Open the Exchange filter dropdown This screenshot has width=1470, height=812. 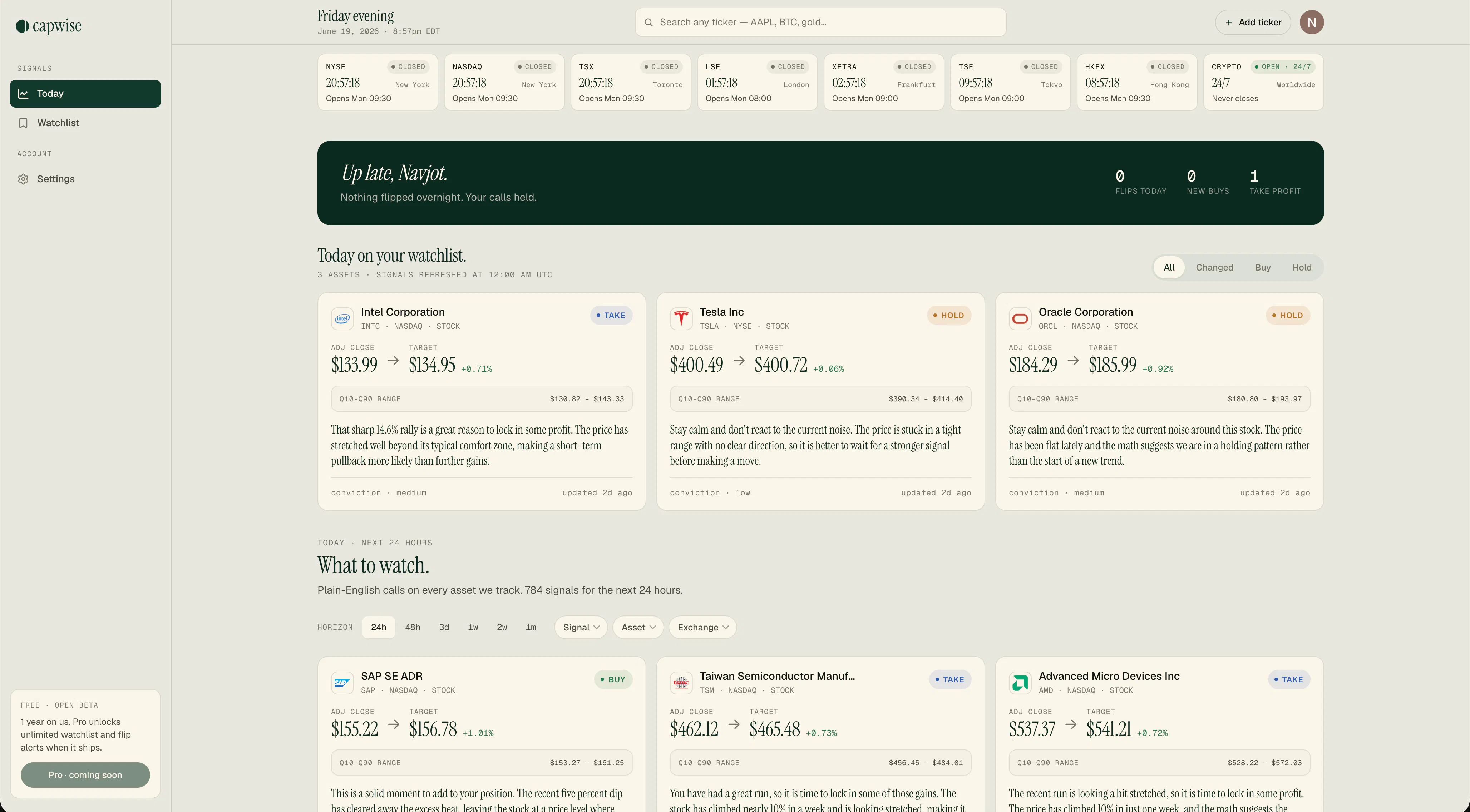pos(702,627)
